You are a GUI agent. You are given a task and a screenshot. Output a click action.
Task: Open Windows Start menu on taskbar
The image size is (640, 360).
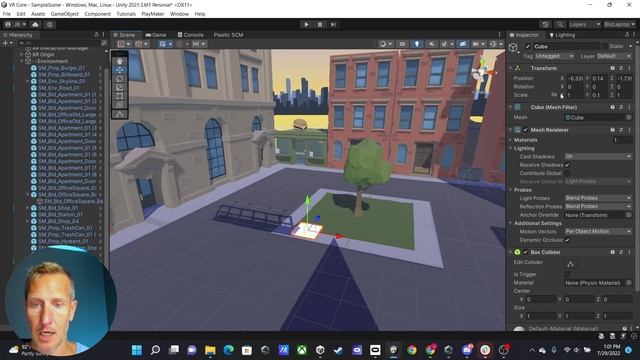click(137, 350)
